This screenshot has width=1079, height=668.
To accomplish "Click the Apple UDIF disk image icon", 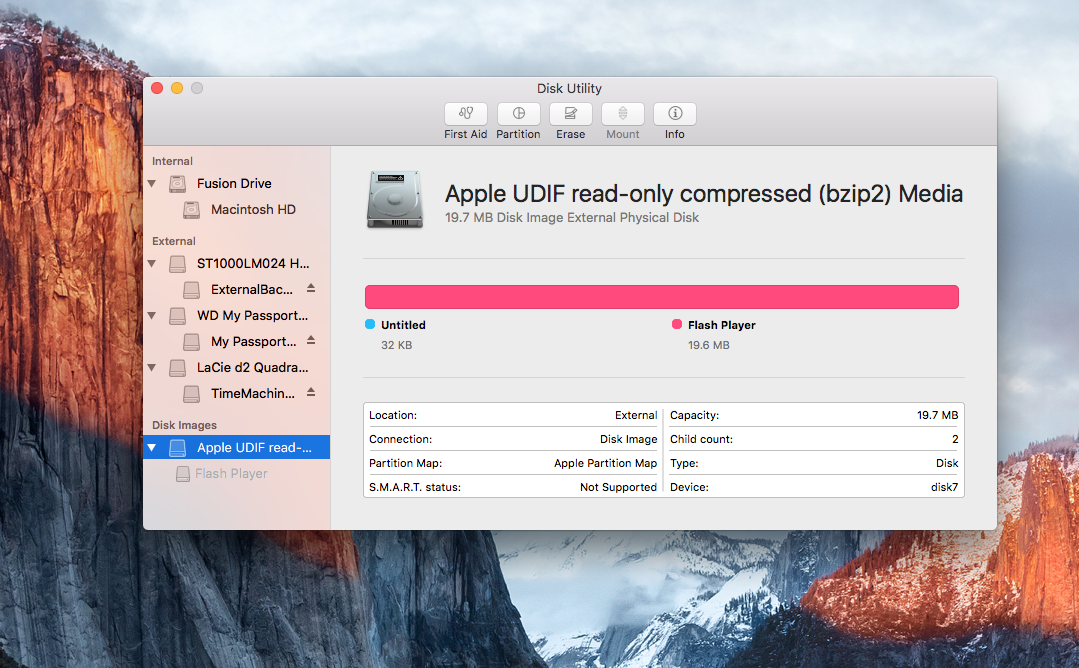I will [x=178, y=448].
